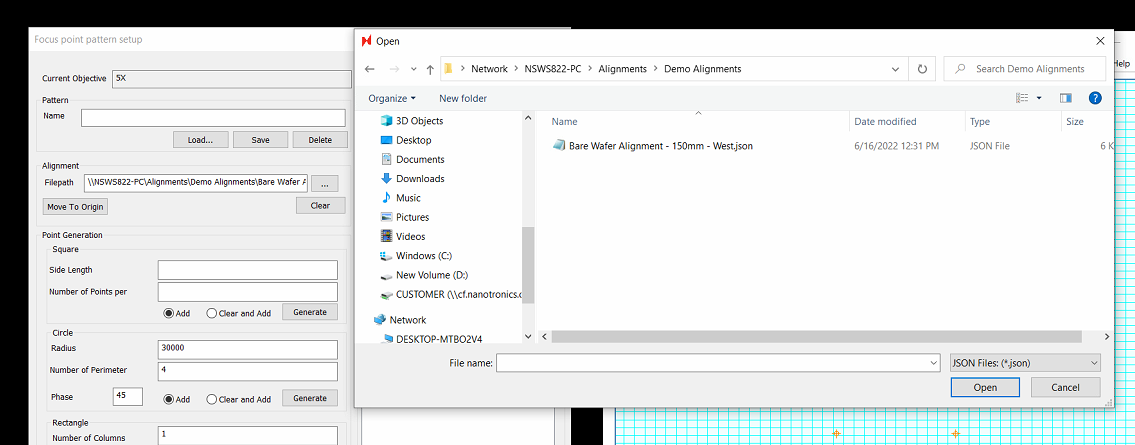Screen dimensions: 1135x445
Task: Click the blue Help question mark icon
Action: pyautogui.click(x=1095, y=98)
